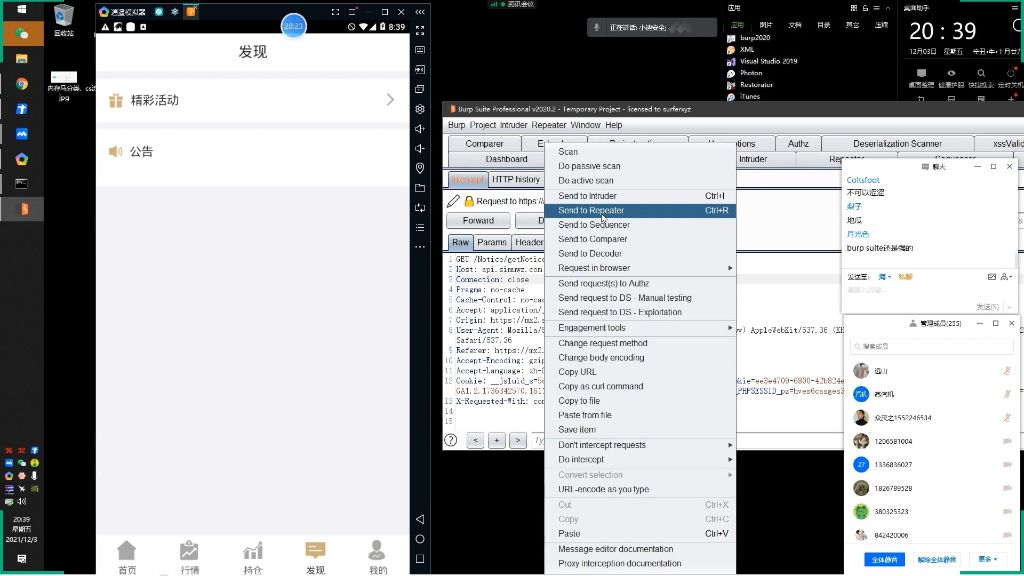This screenshot has width=1024, height=576.
Task: Open WeChat icon on the left taskbar
Action: click(x=22, y=33)
